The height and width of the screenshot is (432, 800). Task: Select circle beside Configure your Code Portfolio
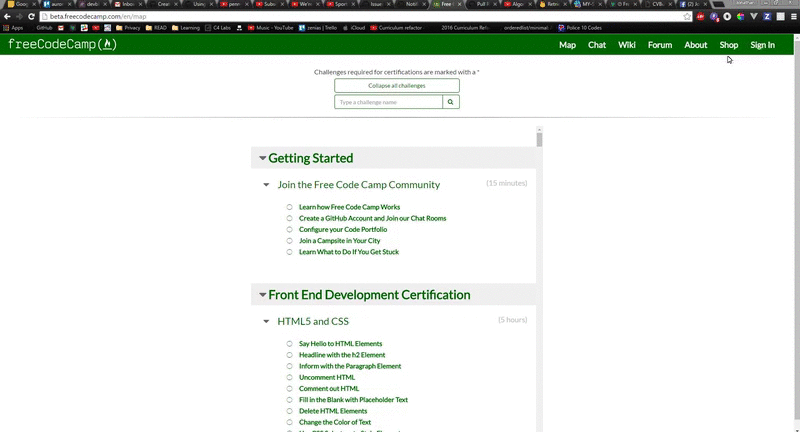pyautogui.click(x=289, y=230)
